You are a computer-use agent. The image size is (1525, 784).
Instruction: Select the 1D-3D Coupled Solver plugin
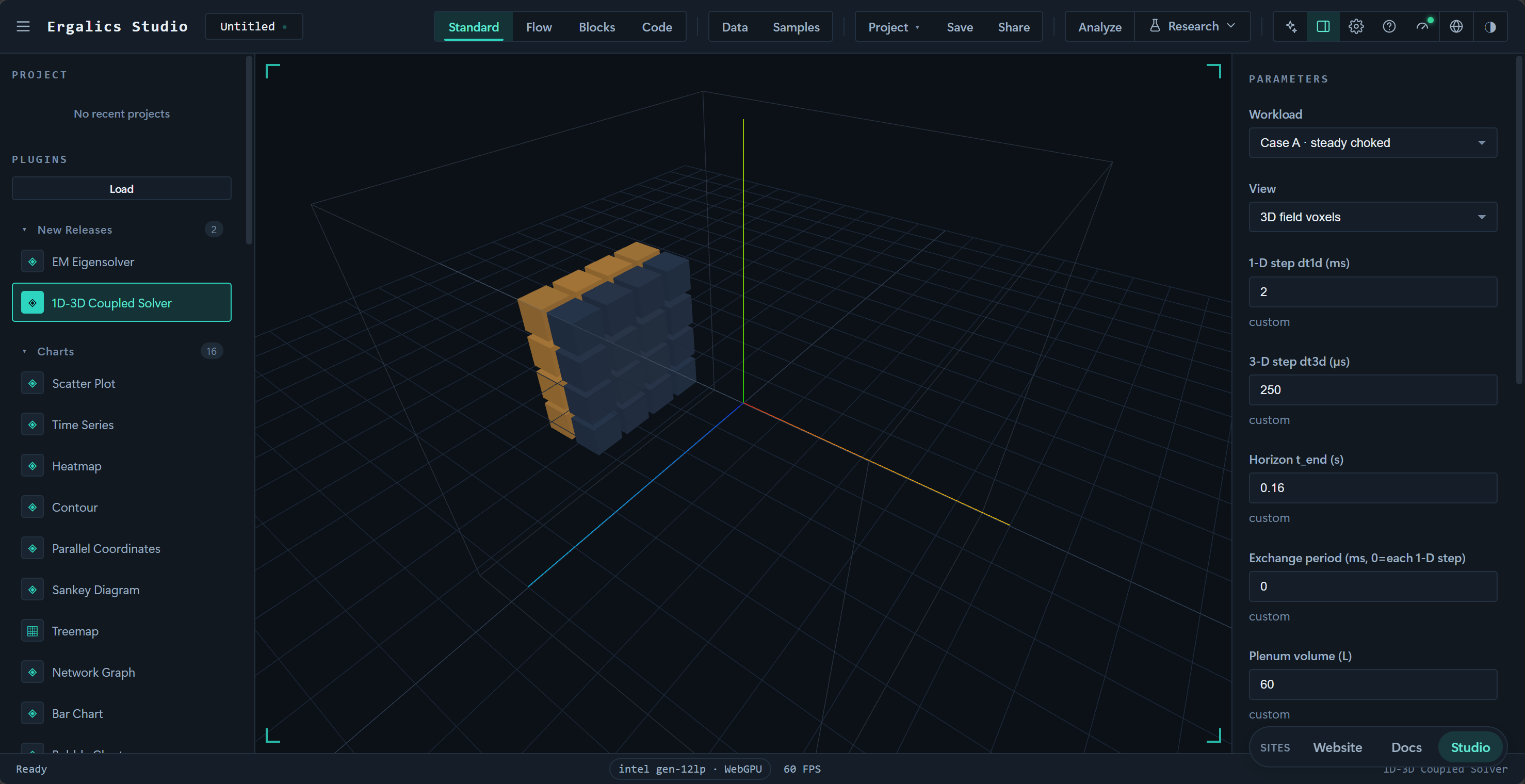click(121, 302)
